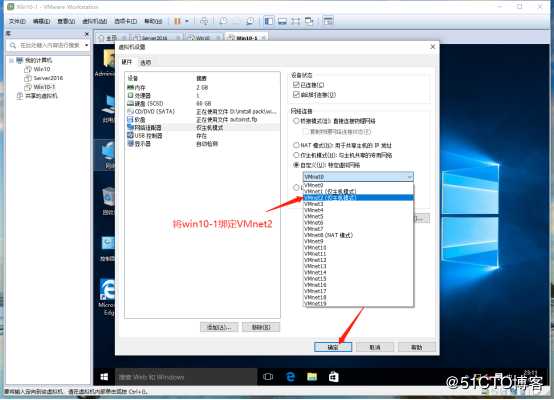The height and width of the screenshot is (400, 554).
Task: Collapse the VMnet0 custom network combo box
Action: point(358,176)
